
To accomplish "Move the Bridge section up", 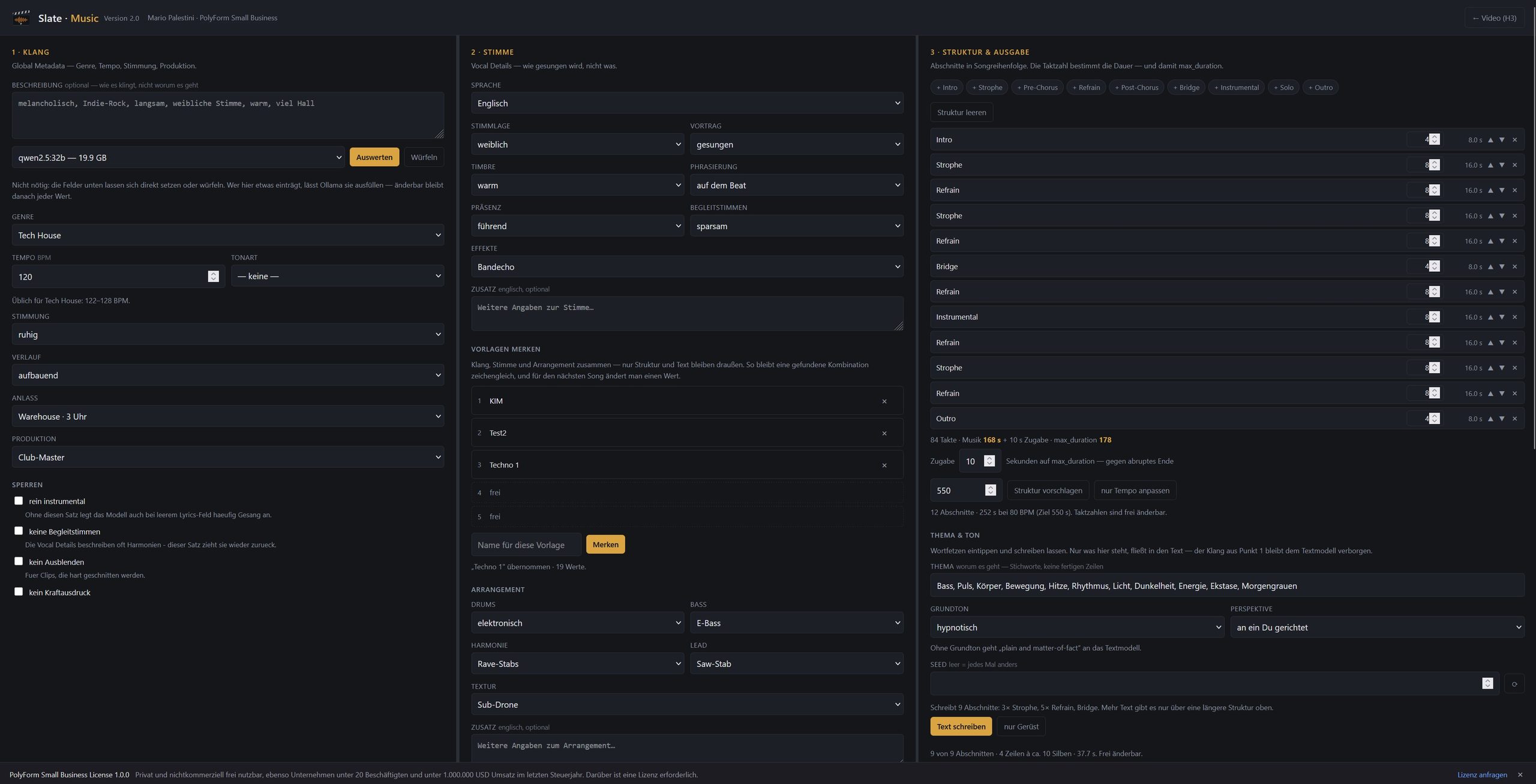I will click(1490, 266).
